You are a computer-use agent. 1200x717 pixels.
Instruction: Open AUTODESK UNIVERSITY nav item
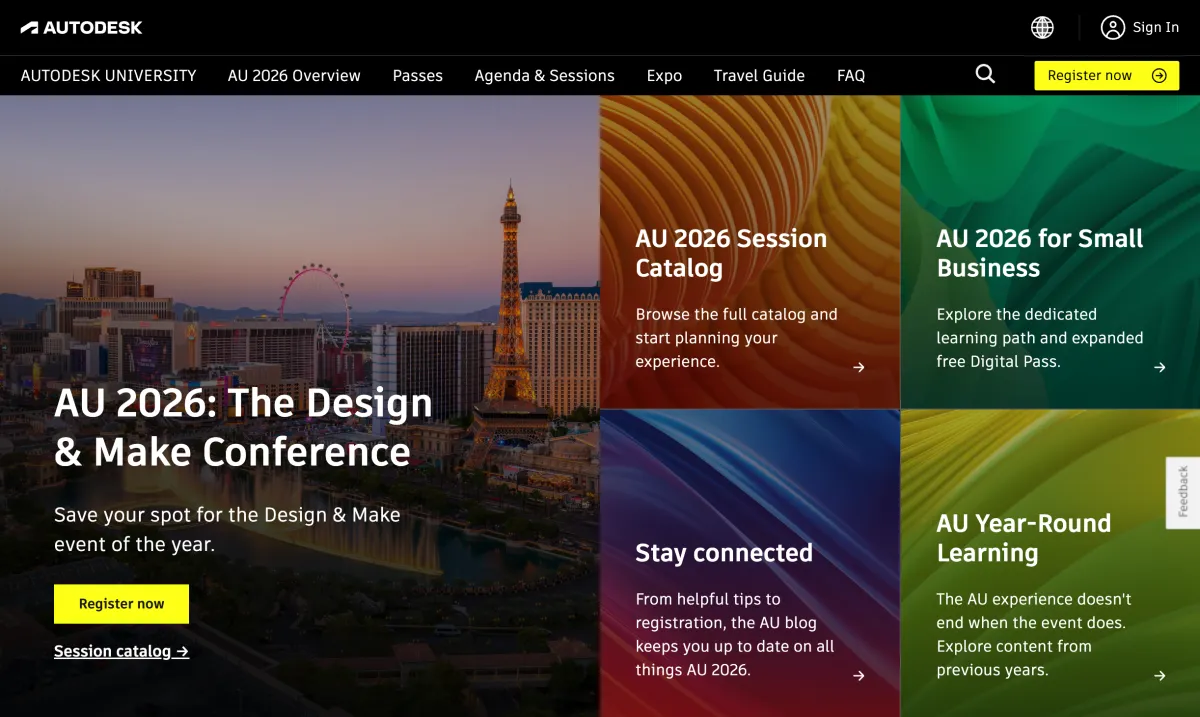[108, 75]
